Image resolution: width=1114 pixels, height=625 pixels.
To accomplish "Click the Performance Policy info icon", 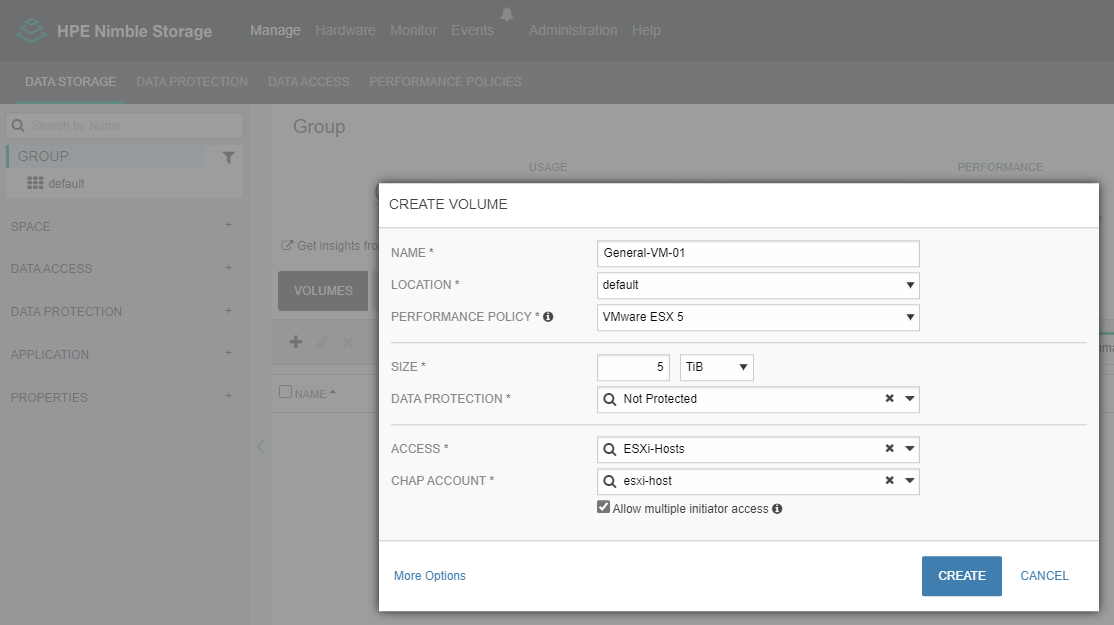I will 548,317.
